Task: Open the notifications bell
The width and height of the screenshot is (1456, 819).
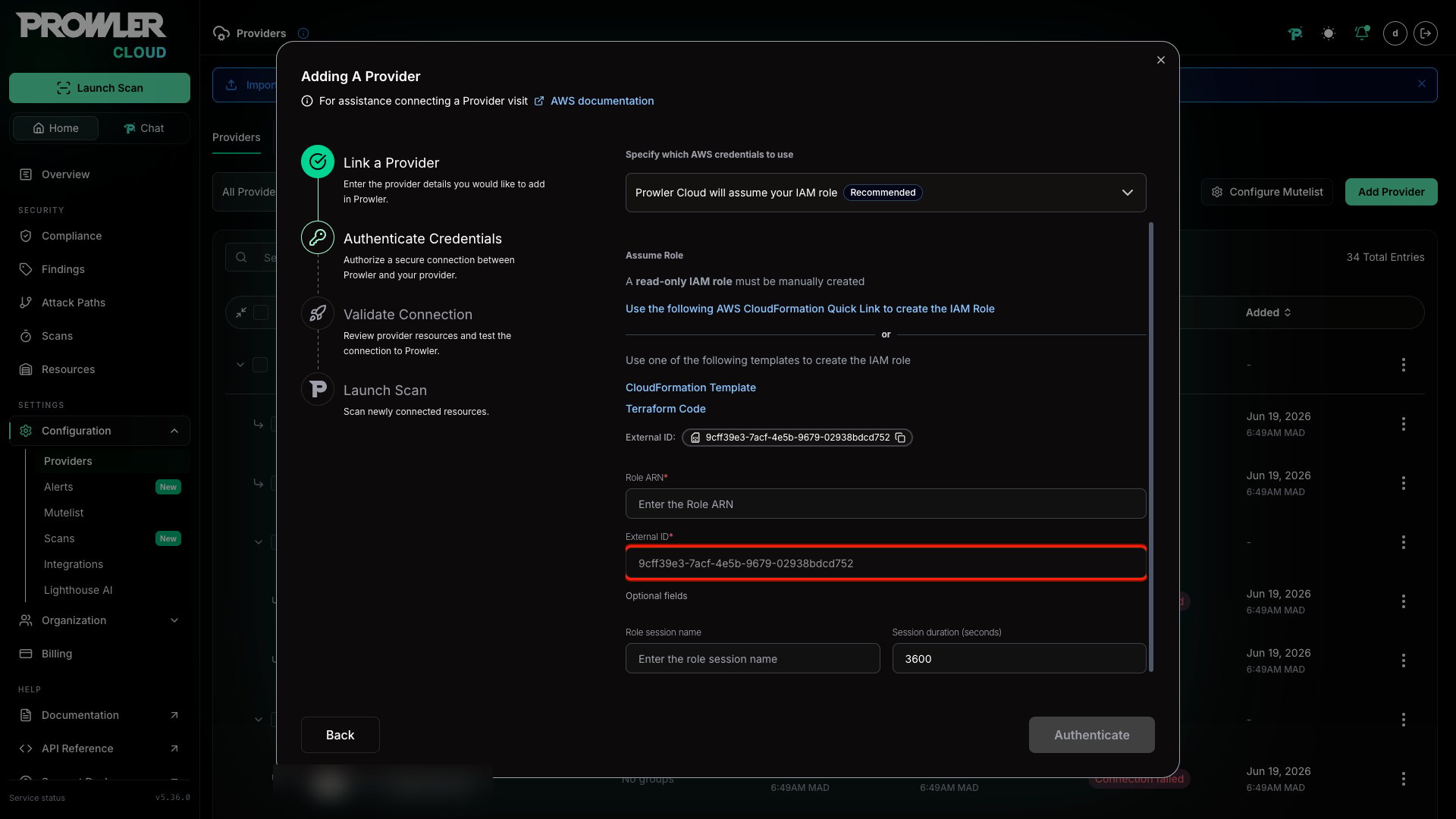Action: point(1362,33)
